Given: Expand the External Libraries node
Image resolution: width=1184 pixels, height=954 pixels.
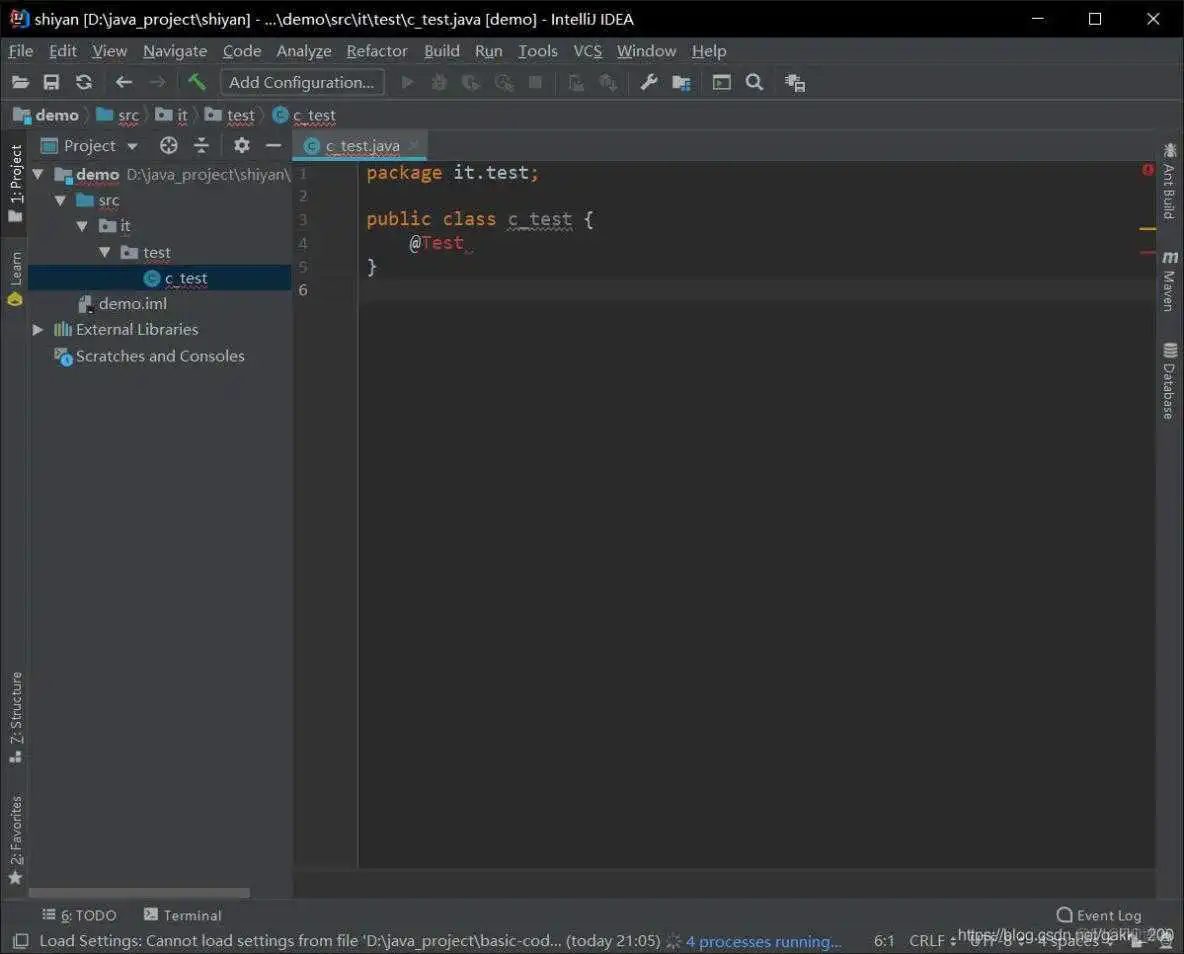Looking at the screenshot, I should coord(37,329).
